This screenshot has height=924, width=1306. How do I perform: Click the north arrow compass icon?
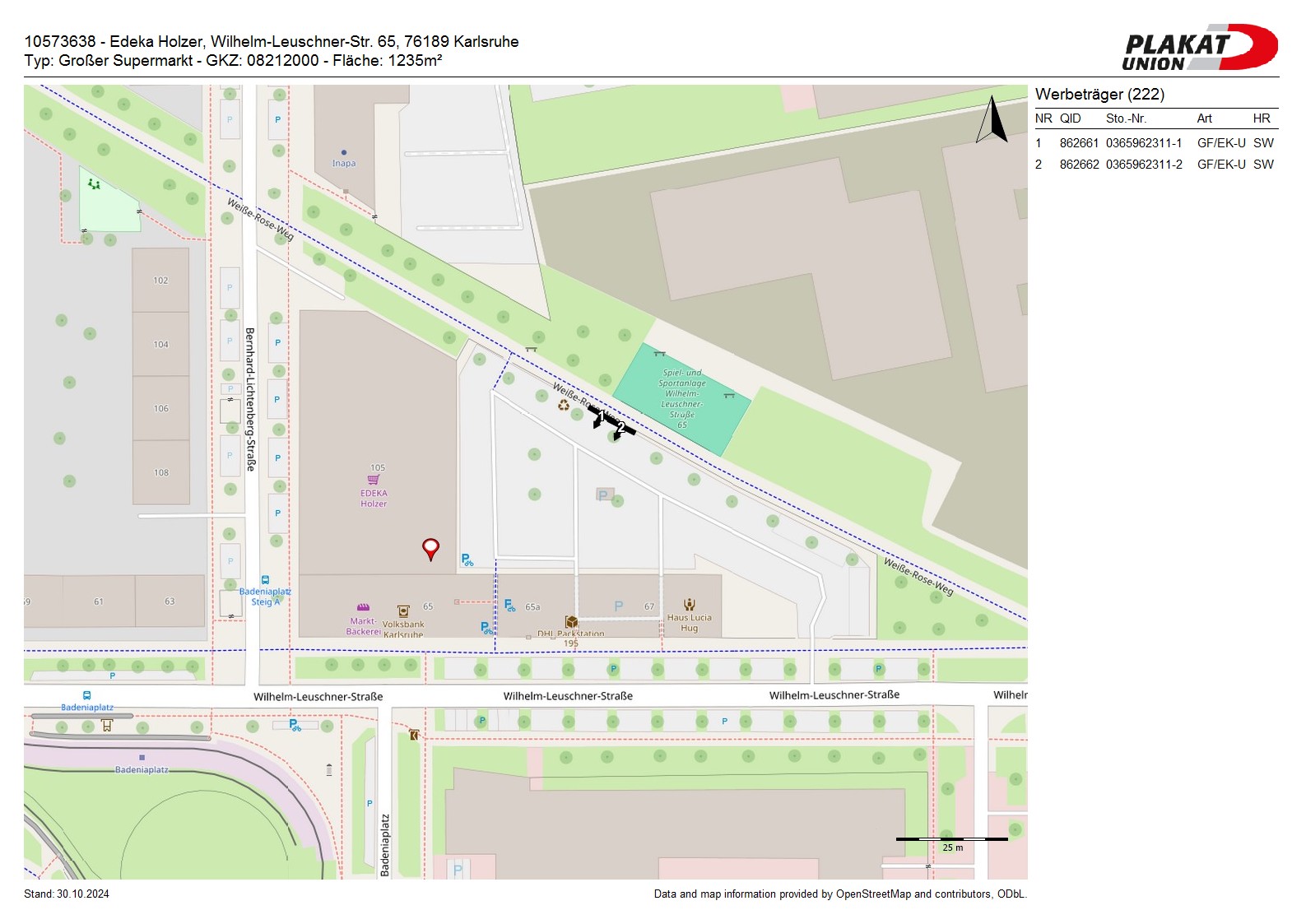point(992,120)
